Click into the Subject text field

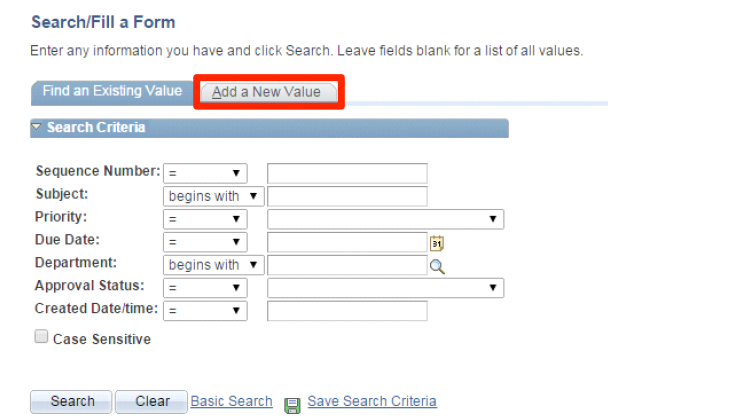click(x=347, y=196)
